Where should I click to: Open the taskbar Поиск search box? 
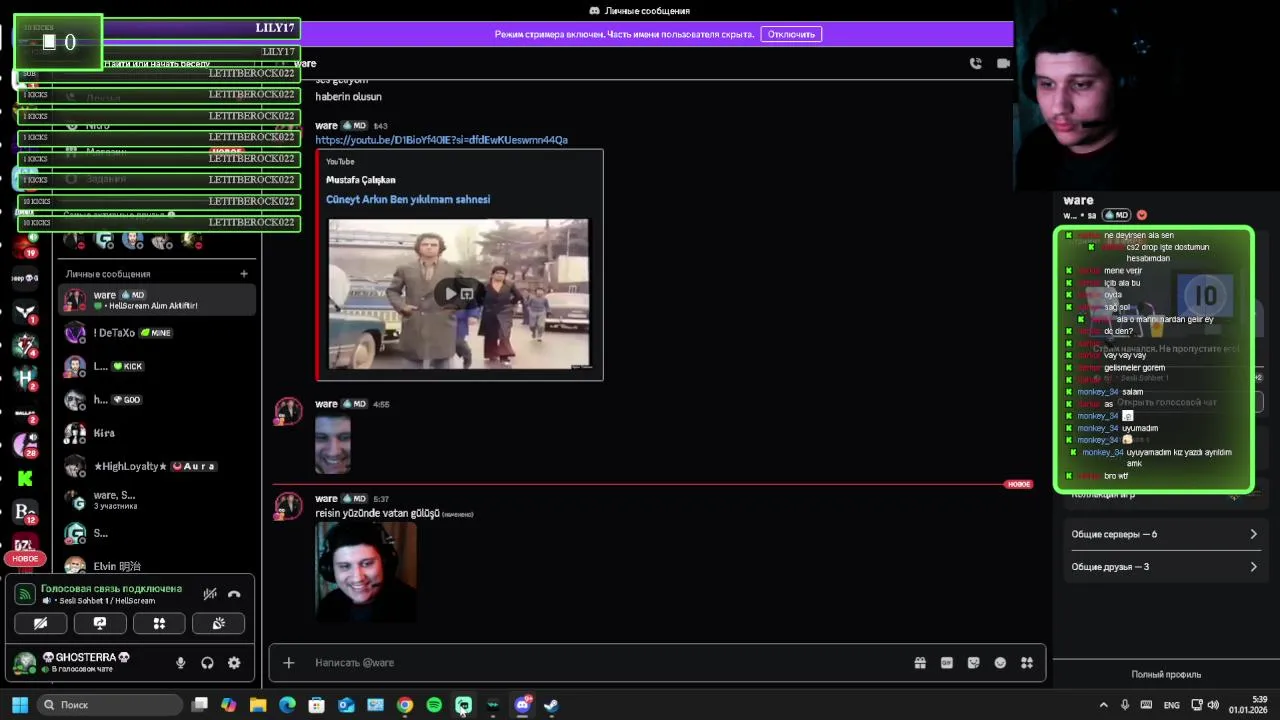click(110, 705)
